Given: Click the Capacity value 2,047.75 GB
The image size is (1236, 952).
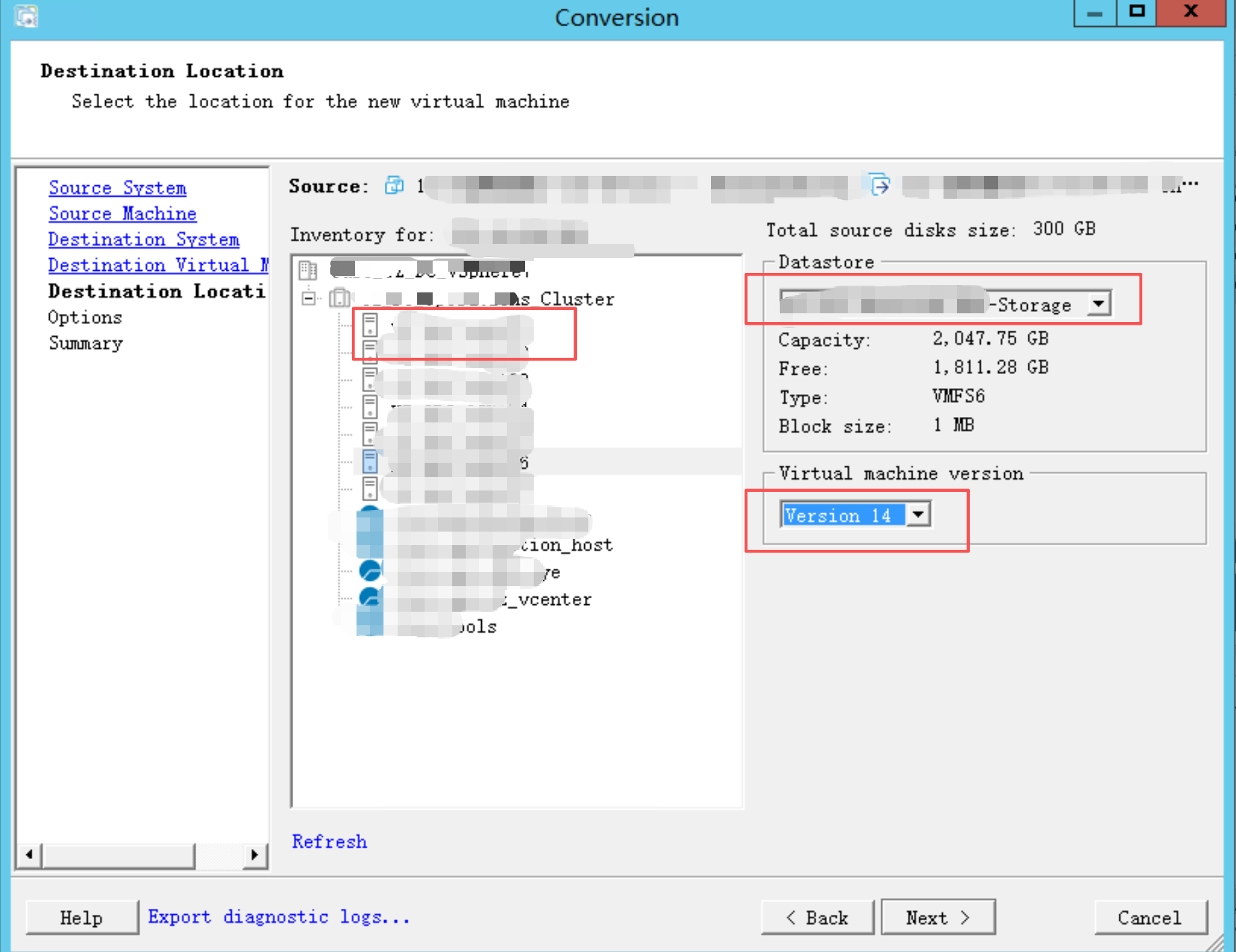Looking at the screenshot, I should [x=990, y=338].
